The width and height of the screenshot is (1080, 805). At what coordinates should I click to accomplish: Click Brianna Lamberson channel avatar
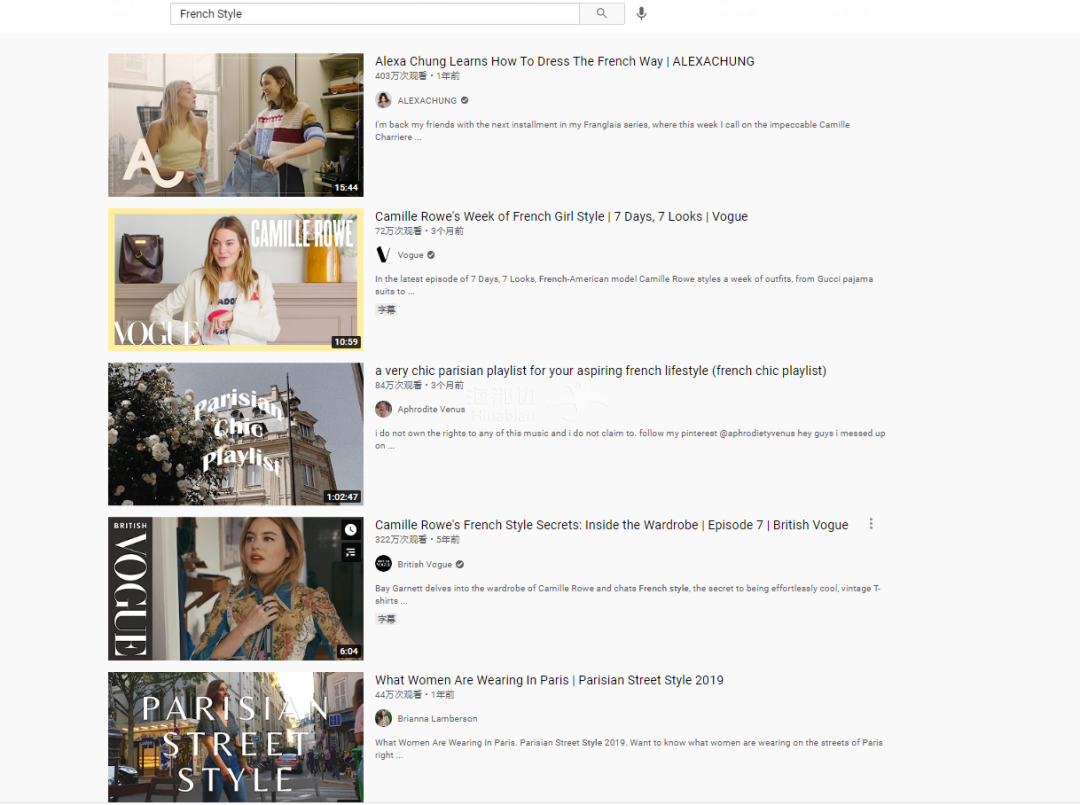click(x=383, y=718)
